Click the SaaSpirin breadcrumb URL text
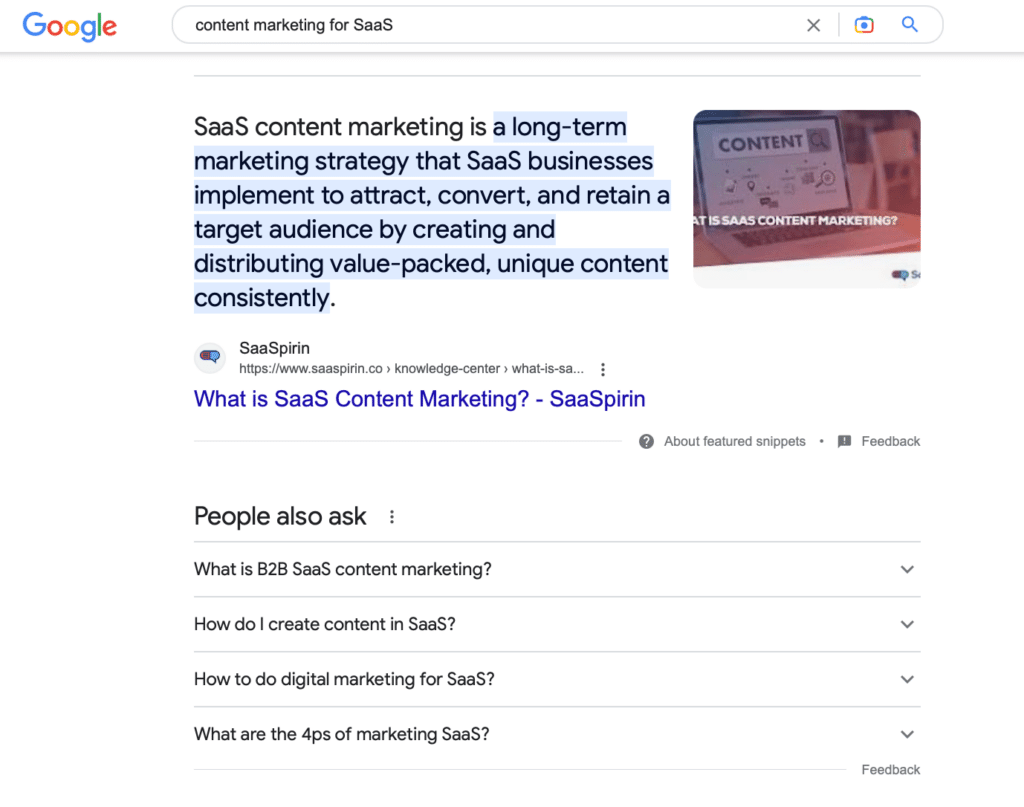1024x807 pixels. pyautogui.click(x=411, y=369)
